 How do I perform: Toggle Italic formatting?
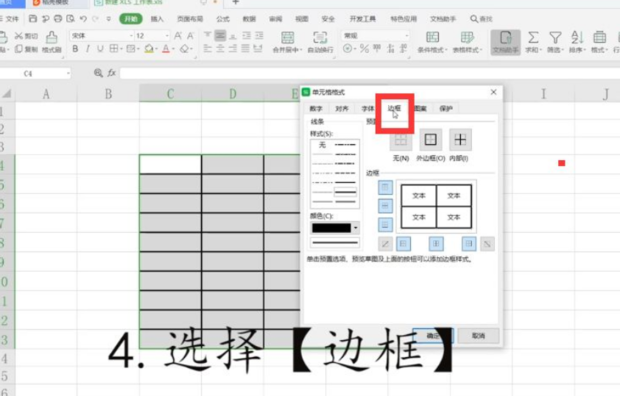(87, 49)
